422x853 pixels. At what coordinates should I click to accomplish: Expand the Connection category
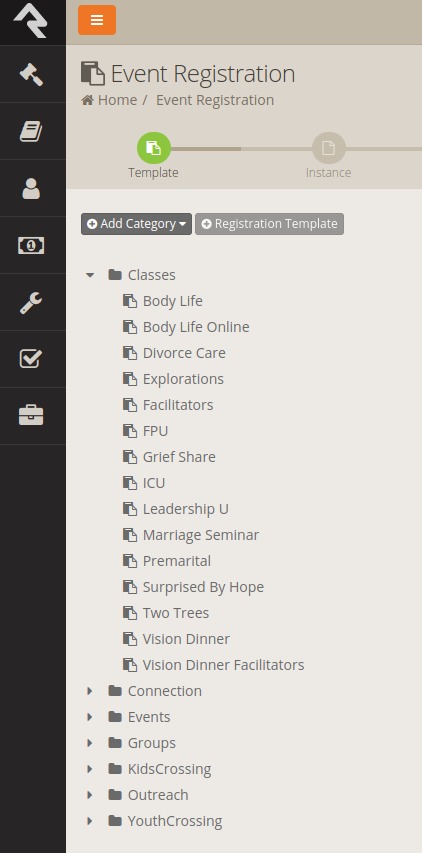90,691
